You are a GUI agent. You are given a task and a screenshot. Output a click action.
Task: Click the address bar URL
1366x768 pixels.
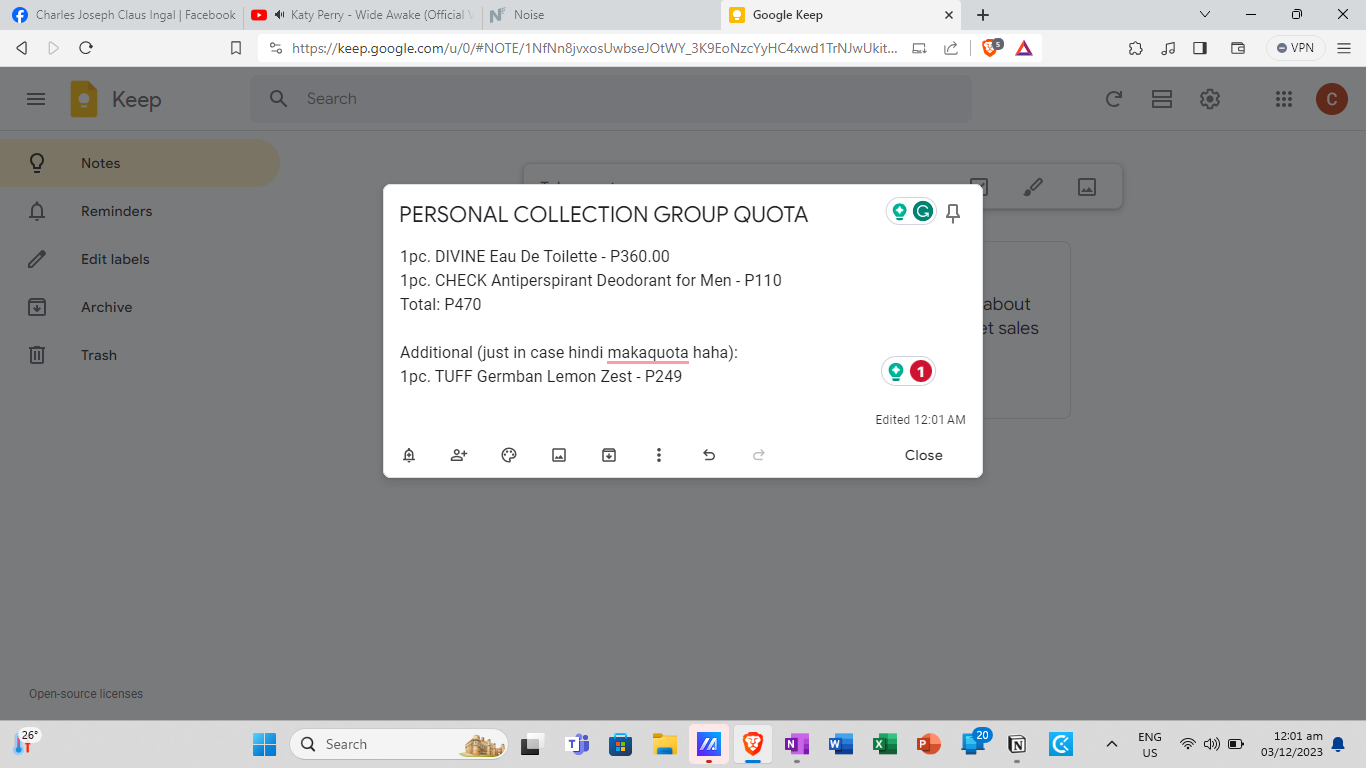click(x=594, y=47)
